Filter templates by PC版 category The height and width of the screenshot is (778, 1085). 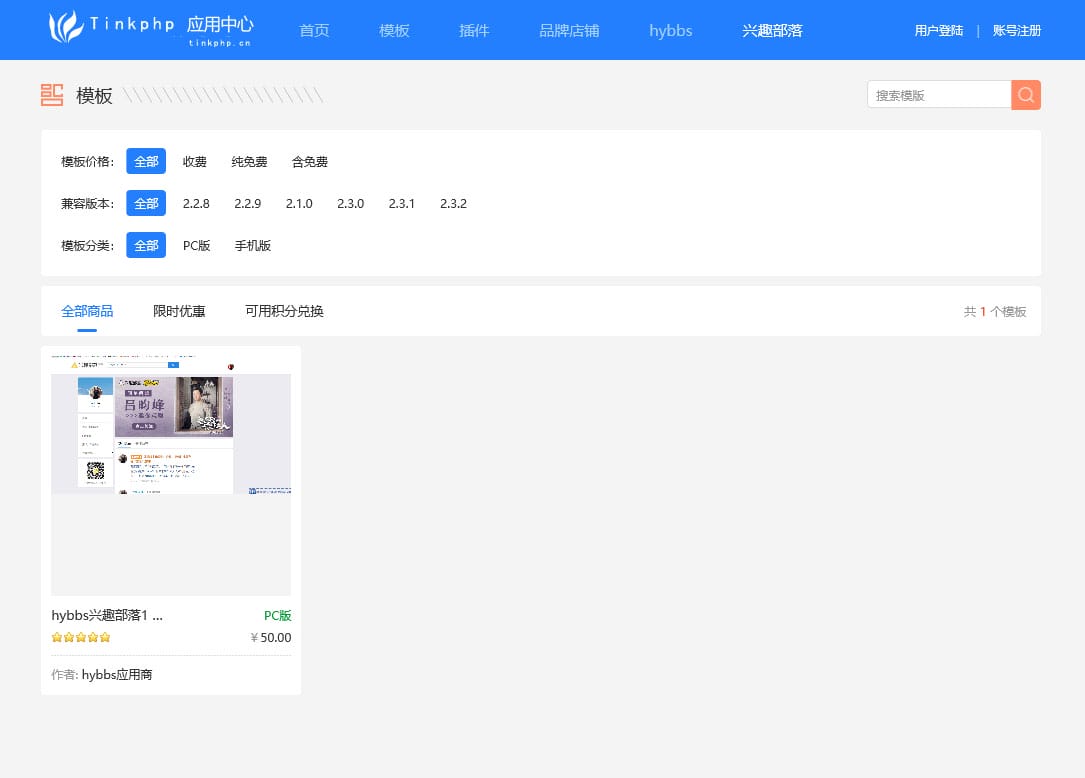(197, 245)
